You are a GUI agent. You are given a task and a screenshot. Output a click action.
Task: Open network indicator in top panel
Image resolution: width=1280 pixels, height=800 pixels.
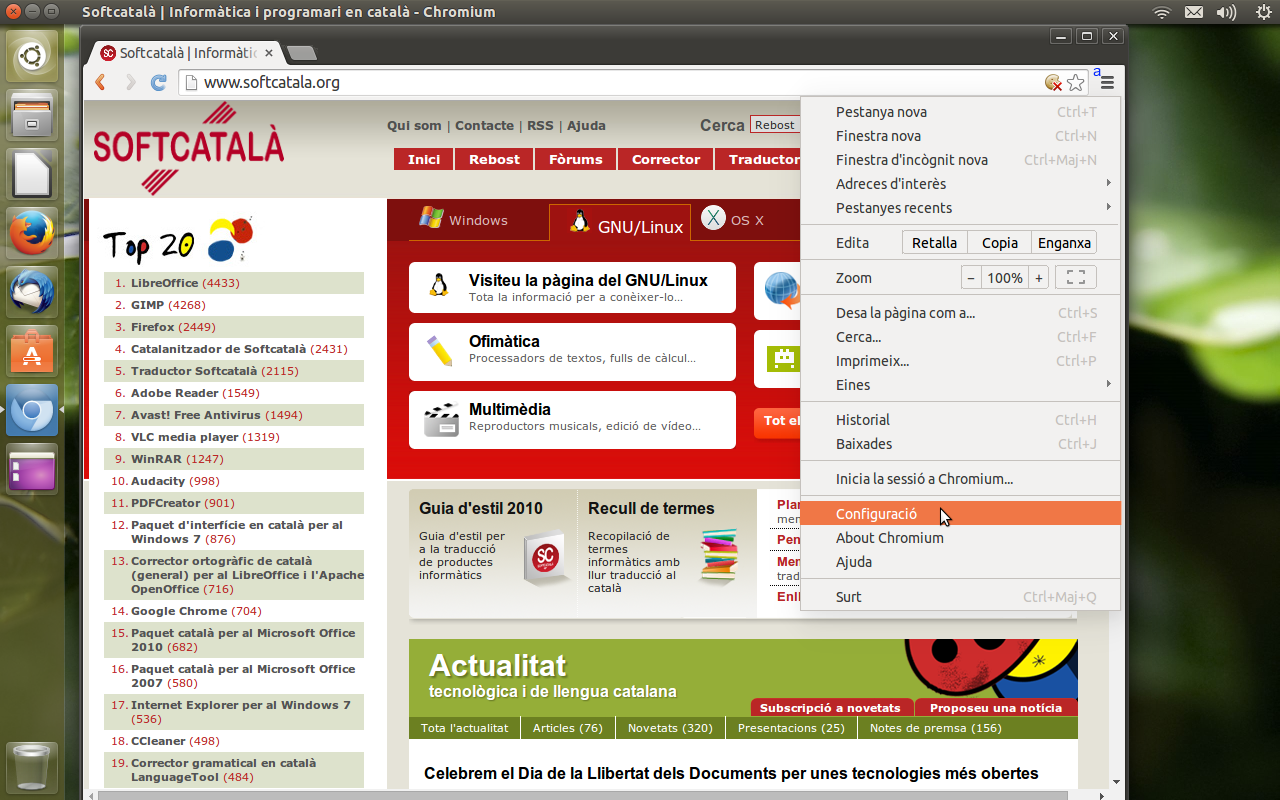point(1161,12)
